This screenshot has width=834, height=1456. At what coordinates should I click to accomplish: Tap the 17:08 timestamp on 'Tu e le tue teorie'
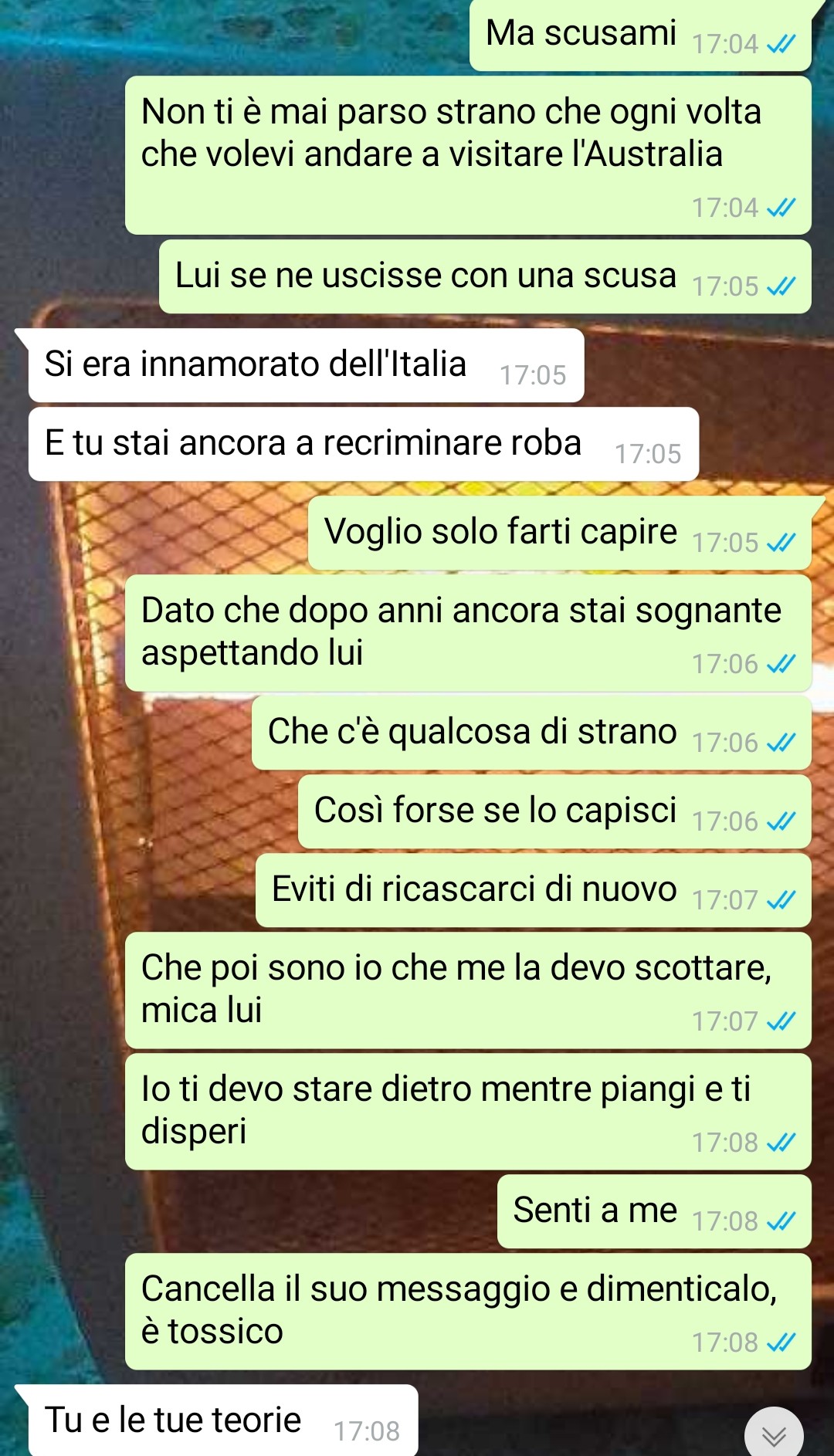click(x=367, y=1431)
